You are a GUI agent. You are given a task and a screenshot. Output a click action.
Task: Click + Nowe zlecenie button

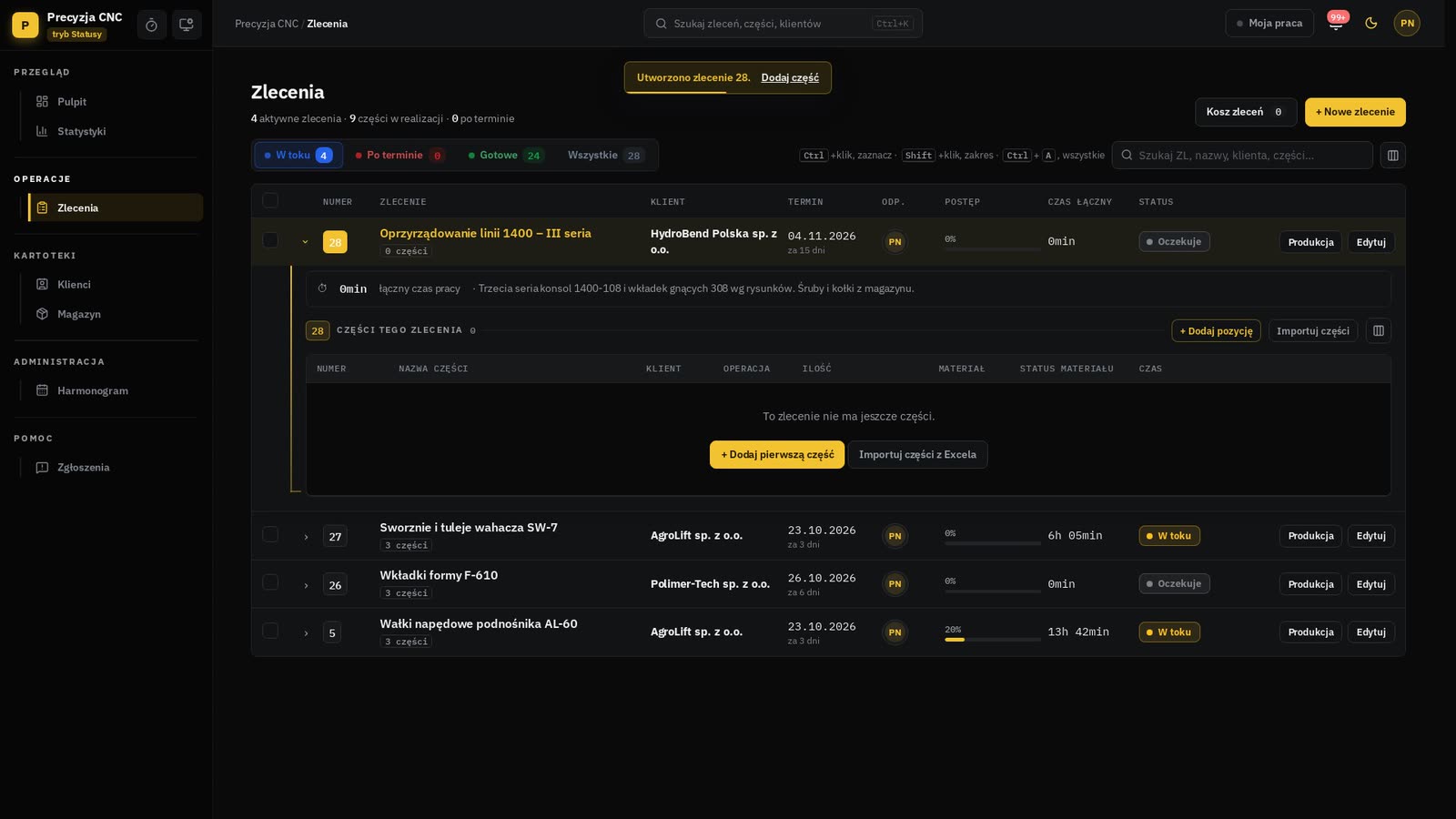point(1355,112)
